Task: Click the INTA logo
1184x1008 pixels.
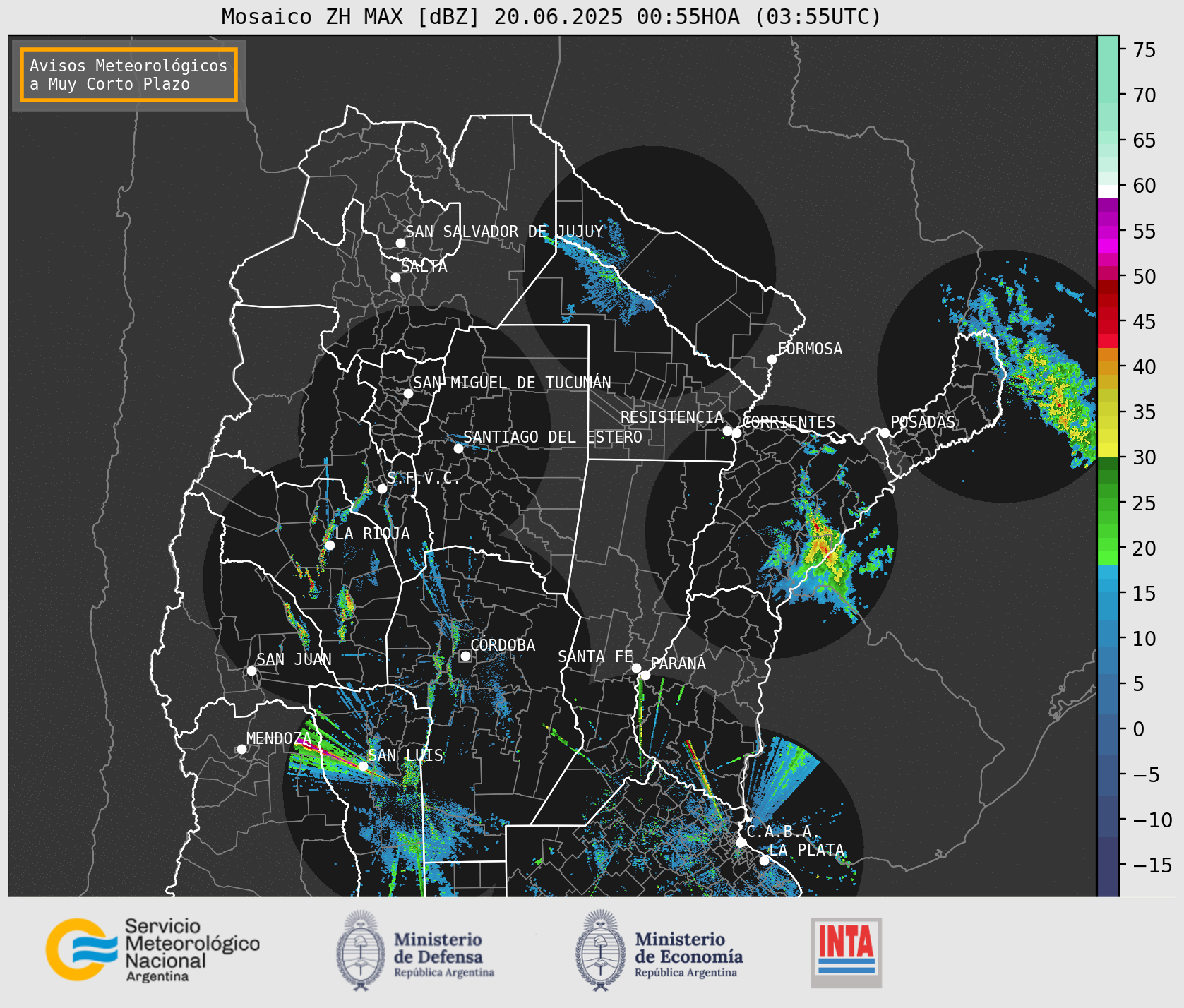Action: (x=846, y=952)
